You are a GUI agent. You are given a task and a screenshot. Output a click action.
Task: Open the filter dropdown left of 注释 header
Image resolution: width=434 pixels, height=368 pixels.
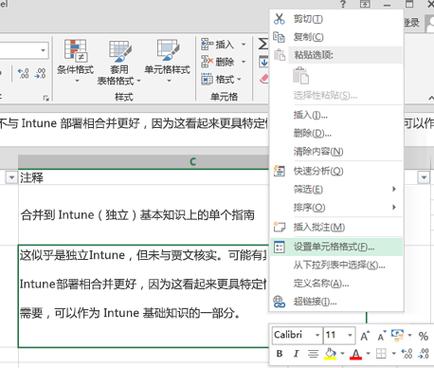[11, 178]
